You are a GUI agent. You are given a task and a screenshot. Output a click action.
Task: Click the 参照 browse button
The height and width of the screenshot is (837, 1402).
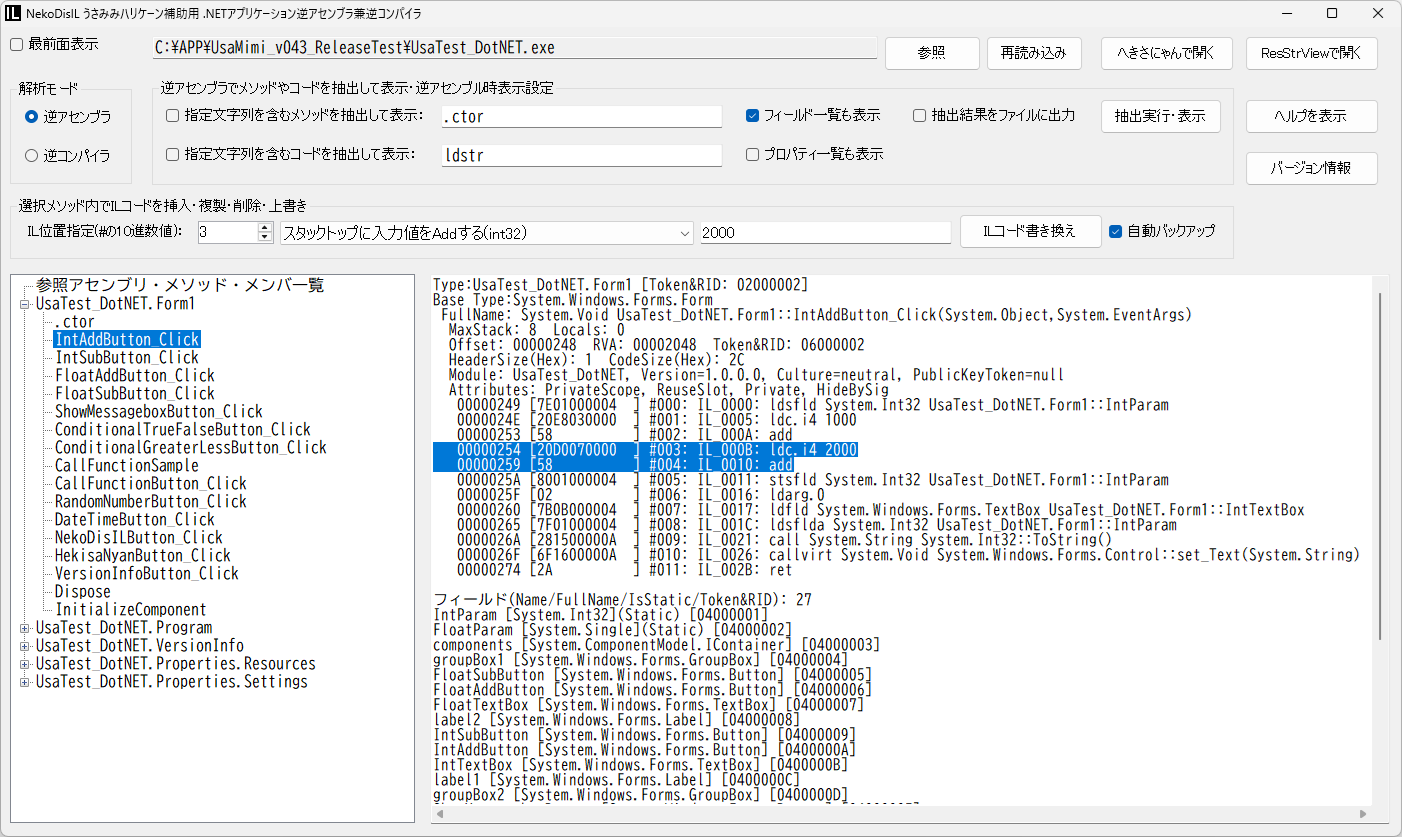931,53
